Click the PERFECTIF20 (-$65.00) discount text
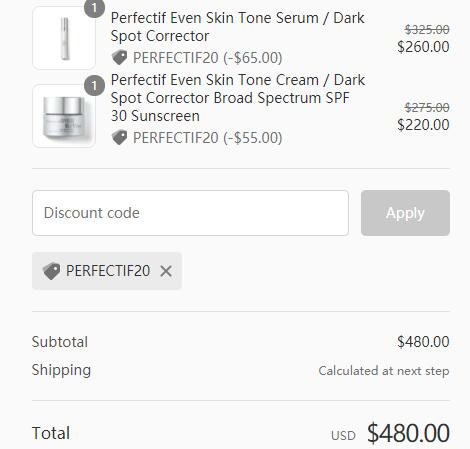Screen dimensions: 470x449 [208, 58]
